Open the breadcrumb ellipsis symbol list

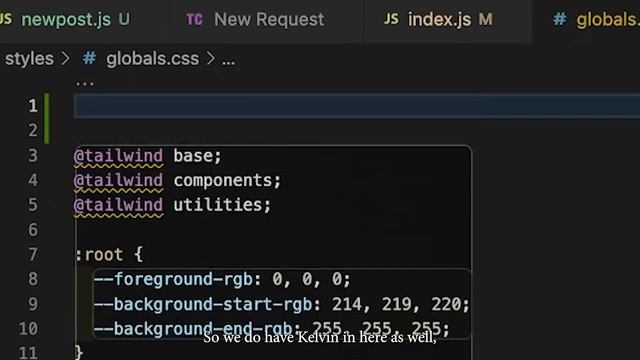228,61
